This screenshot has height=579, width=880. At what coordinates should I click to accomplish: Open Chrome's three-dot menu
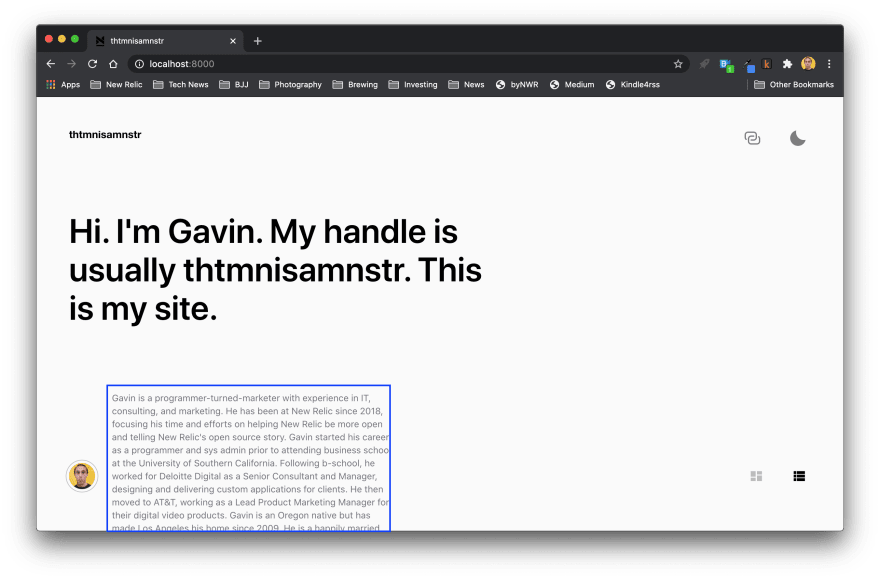coord(828,63)
